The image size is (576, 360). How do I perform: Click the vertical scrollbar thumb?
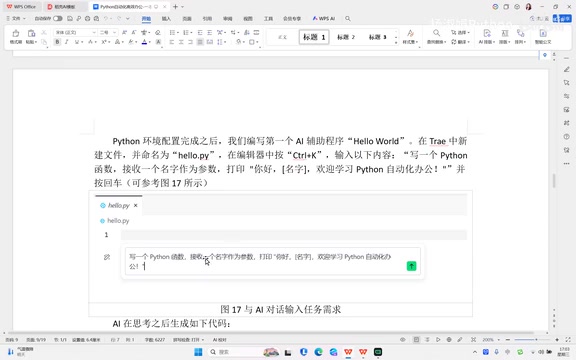point(554,181)
